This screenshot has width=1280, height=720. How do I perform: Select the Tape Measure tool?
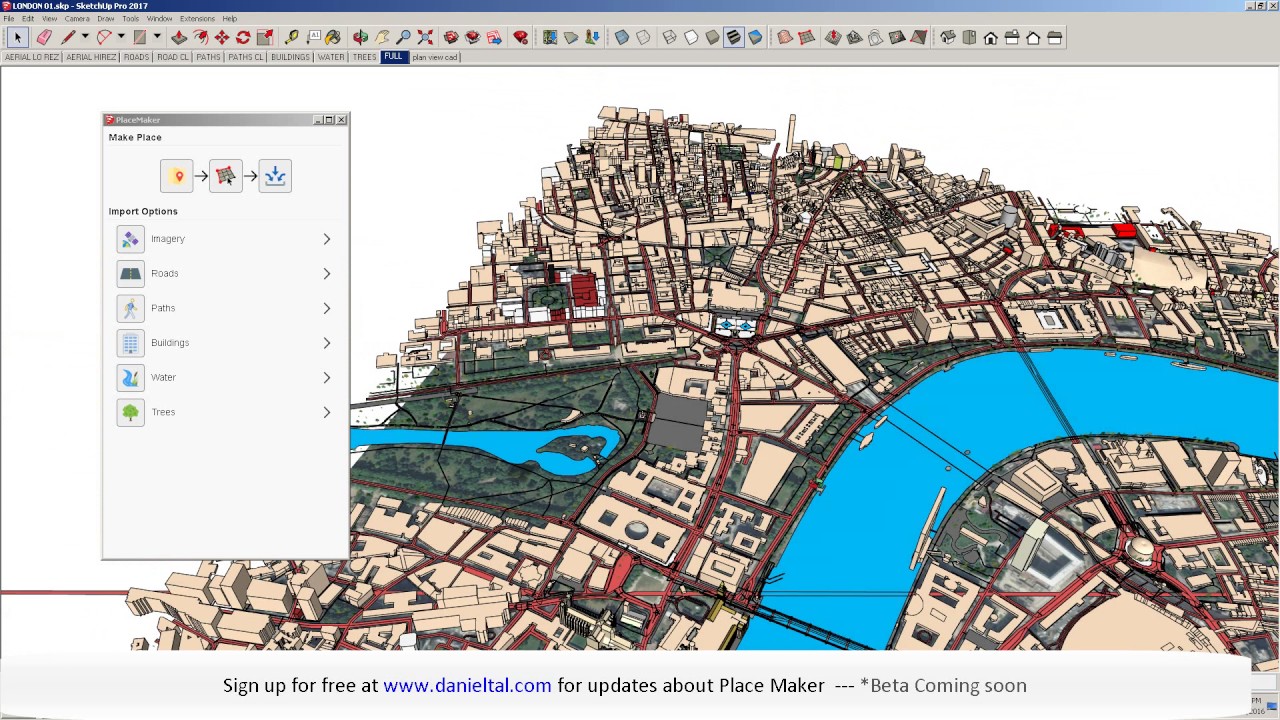tap(291, 37)
